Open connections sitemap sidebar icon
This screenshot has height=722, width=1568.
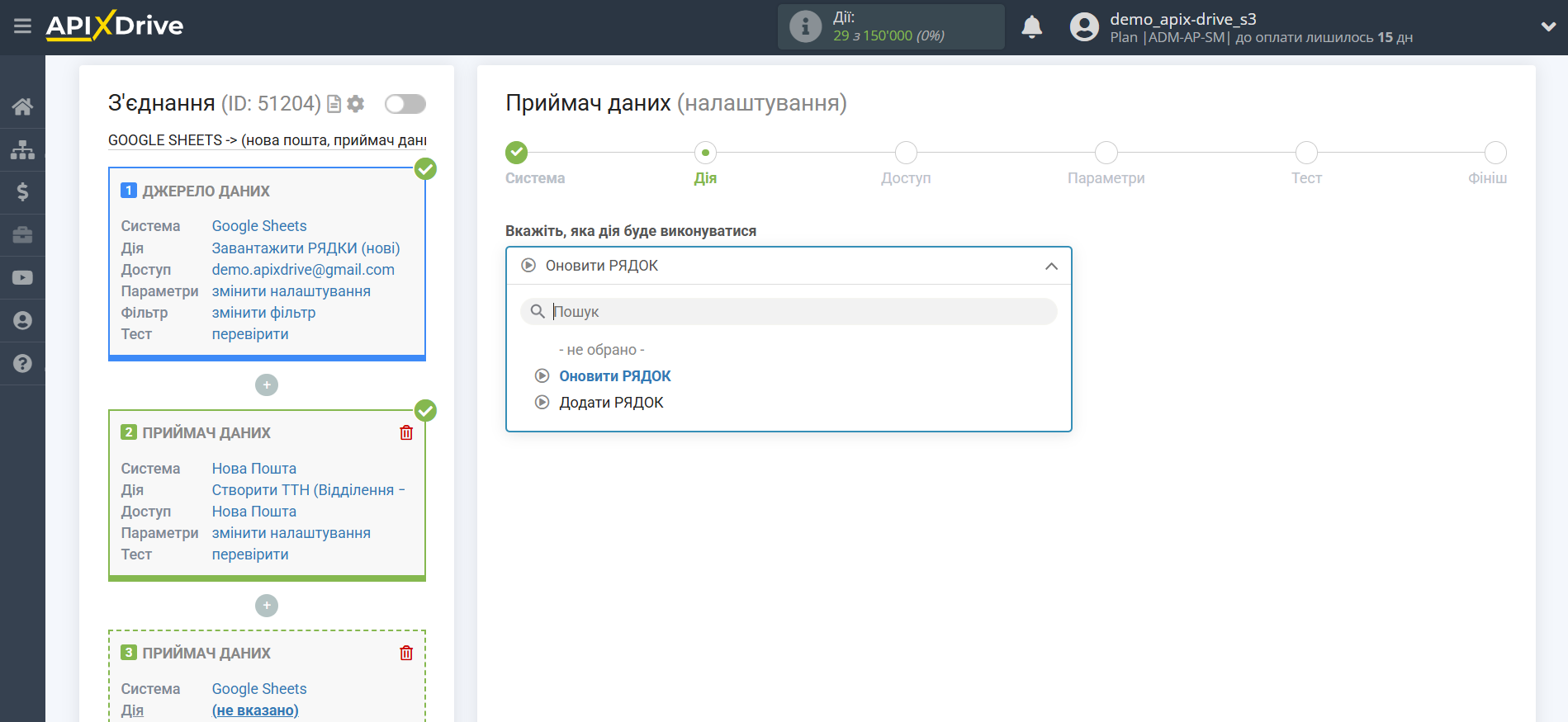point(22,149)
